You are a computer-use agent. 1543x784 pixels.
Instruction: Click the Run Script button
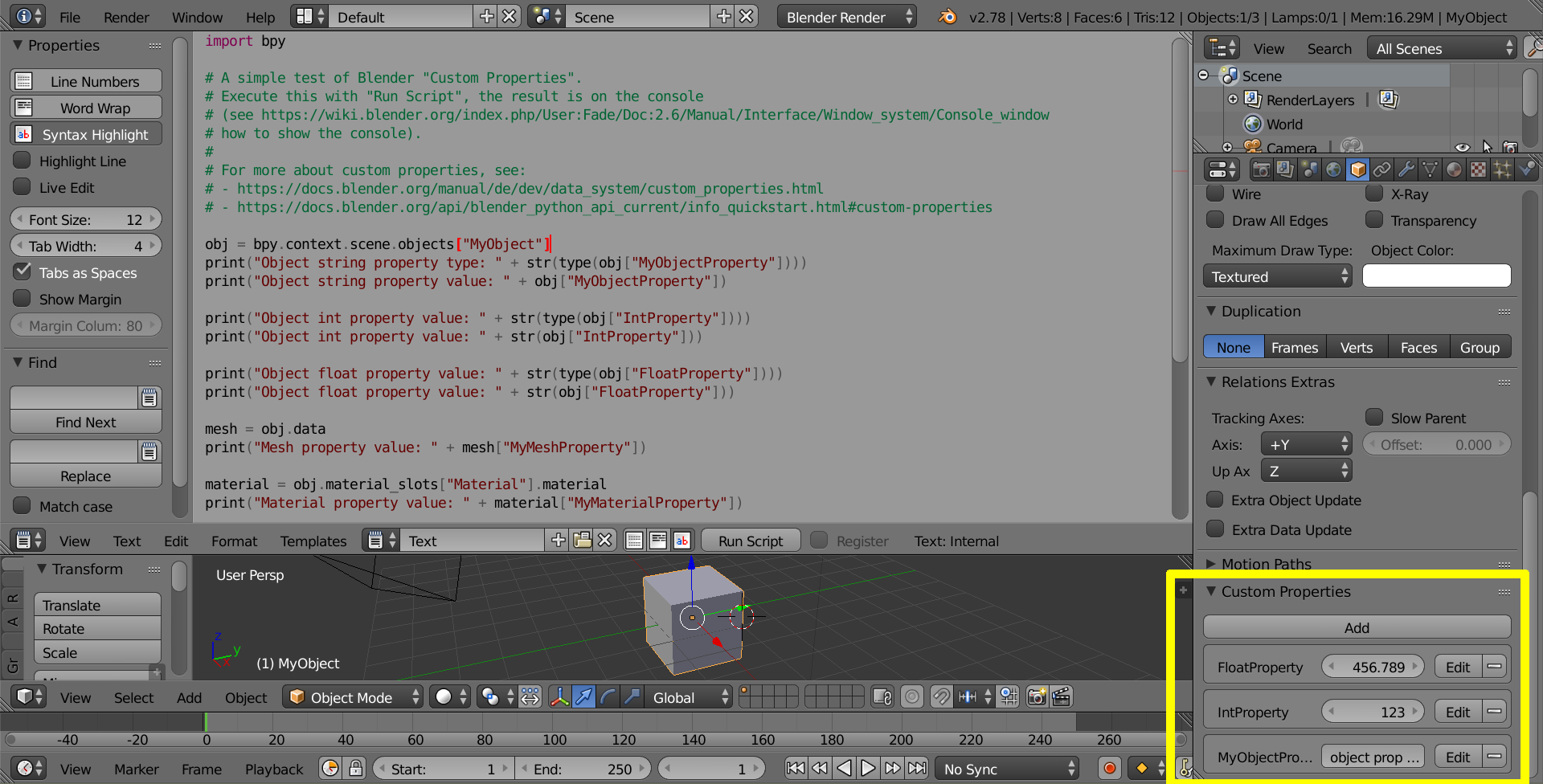[750, 541]
